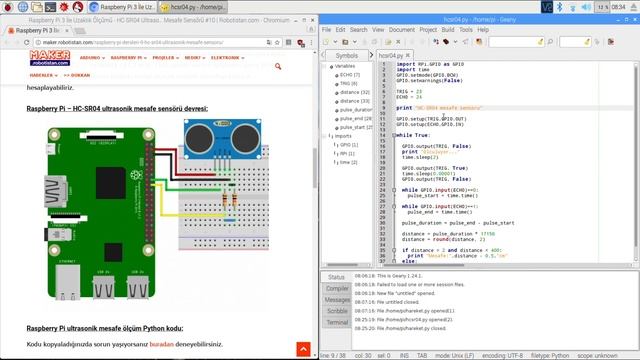The image size is (640, 360).
Task: Open Geany's Document menu
Action: point(402,30)
